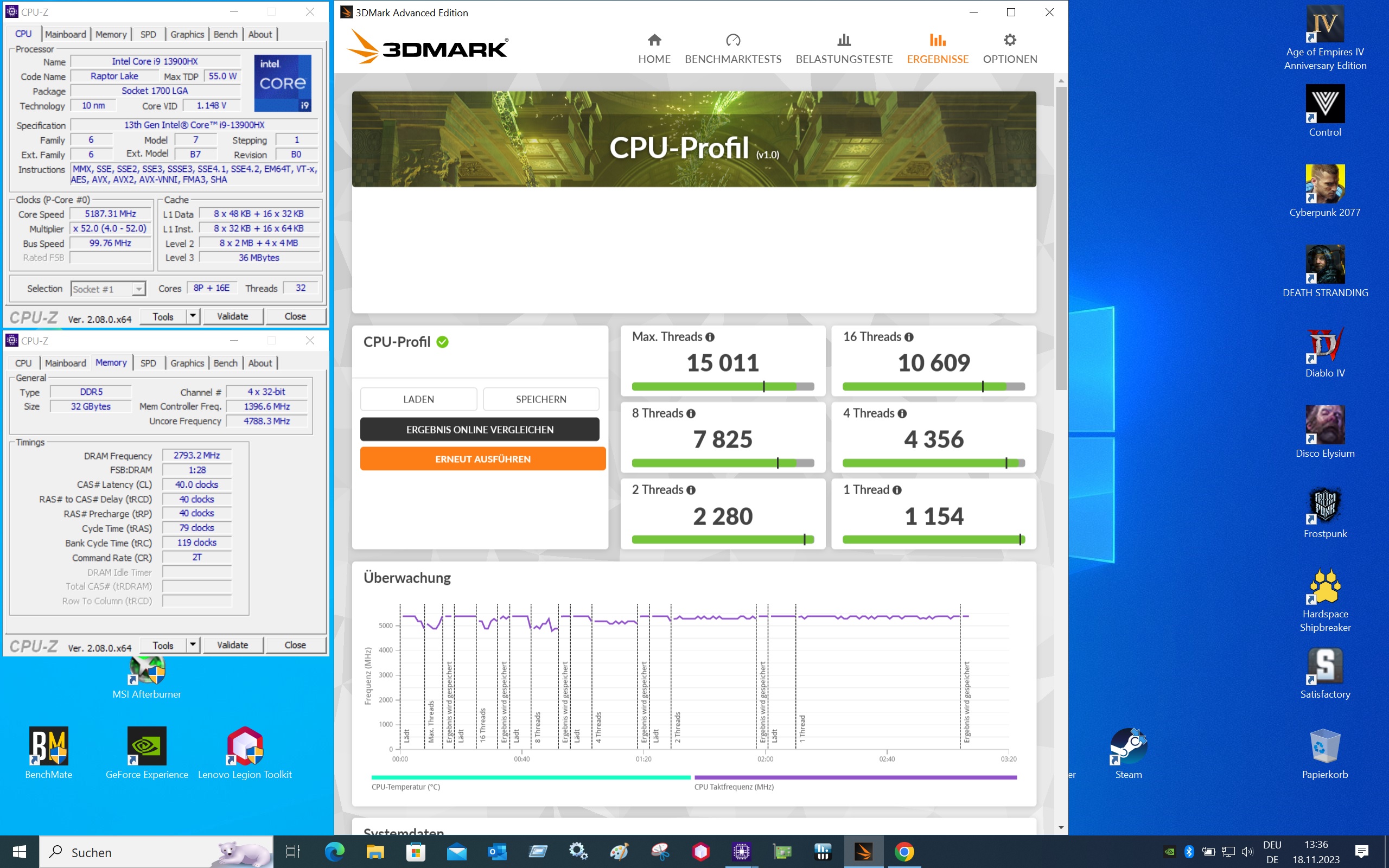
Task: Click info icon next to 16 Threads
Action: 909,337
